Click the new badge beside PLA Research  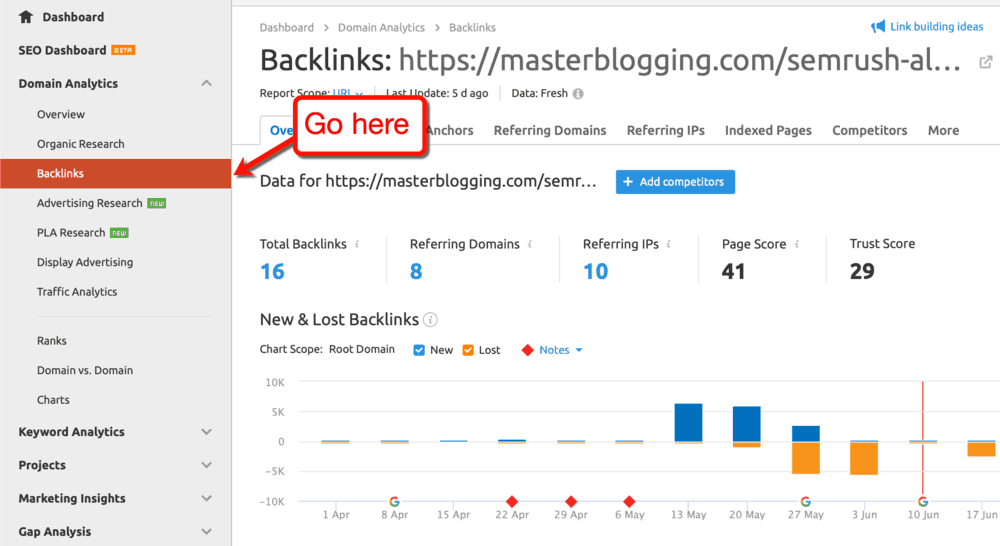tap(119, 233)
